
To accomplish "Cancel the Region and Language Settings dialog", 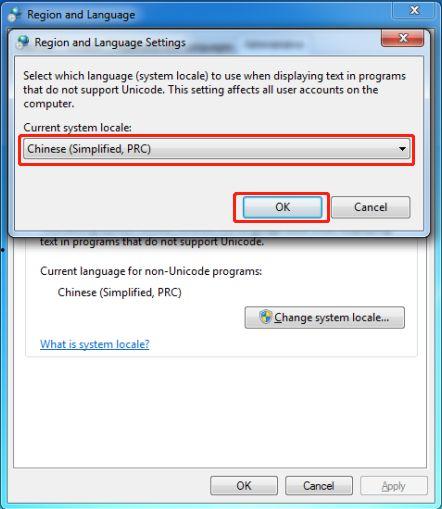I will click(x=370, y=207).
